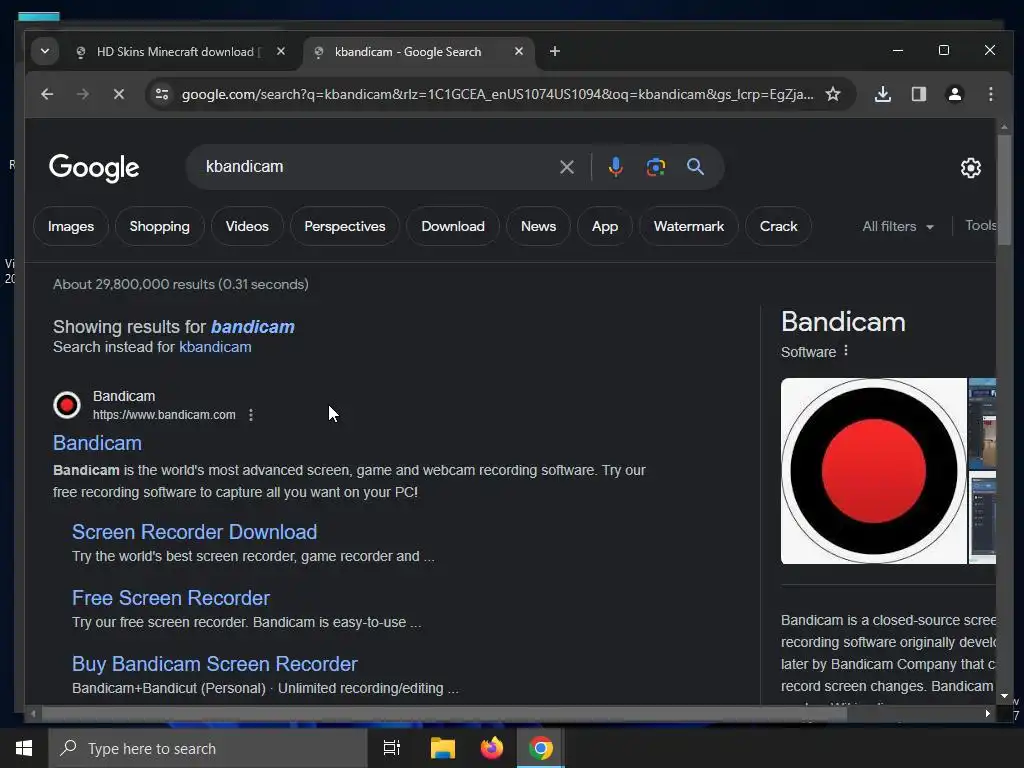
Task: Open site information icon in address bar
Action: (162, 94)
